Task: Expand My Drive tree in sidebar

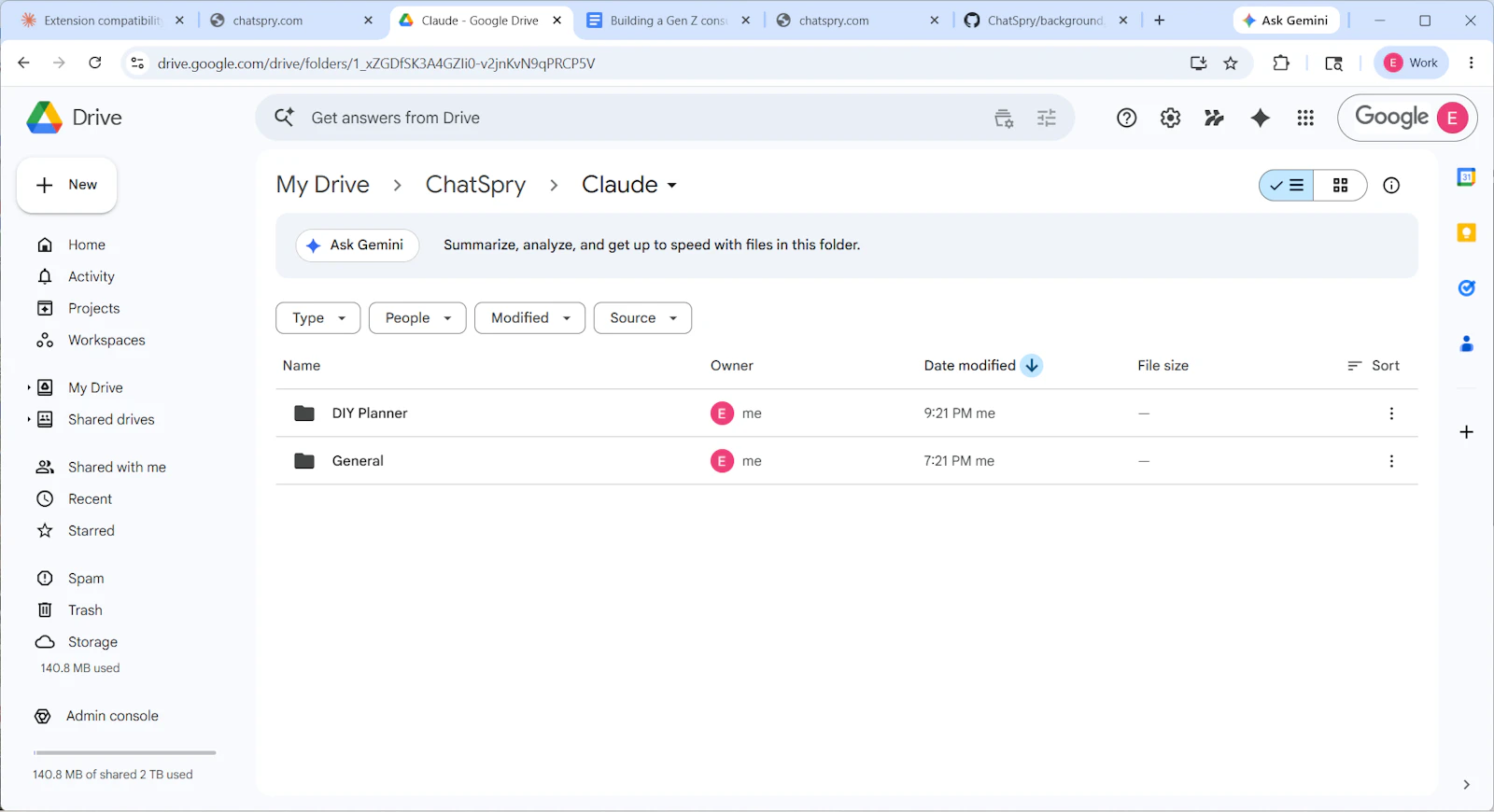Action: 29,387
